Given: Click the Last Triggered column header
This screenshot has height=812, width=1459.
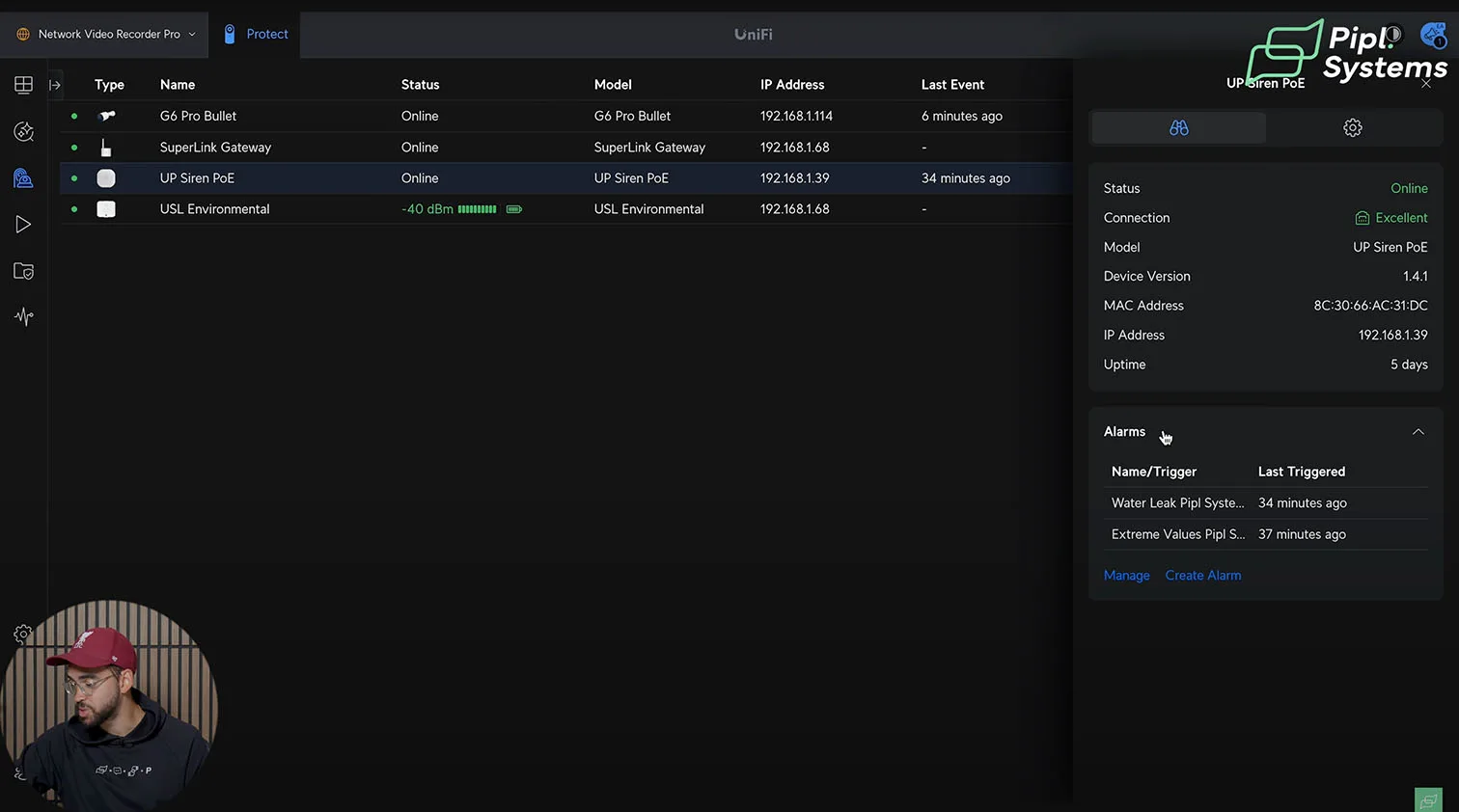Looking at the screenshot, I should pyautogui.click(x=1301, y=472).
